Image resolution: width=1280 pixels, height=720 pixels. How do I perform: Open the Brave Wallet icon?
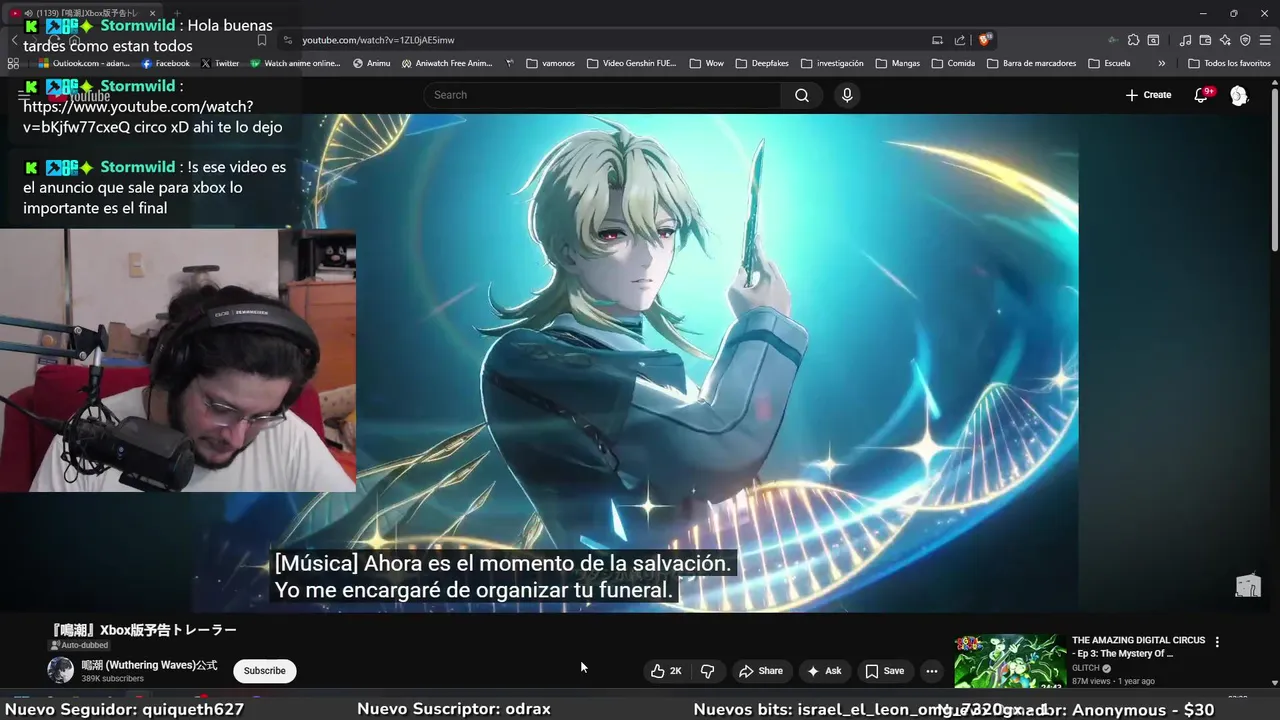(1205, 40)
